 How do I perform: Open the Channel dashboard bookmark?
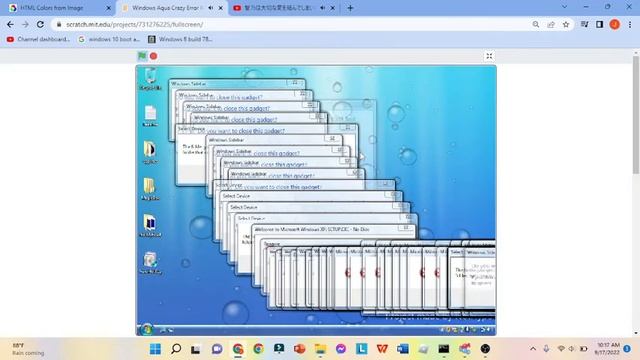[38, 39]
